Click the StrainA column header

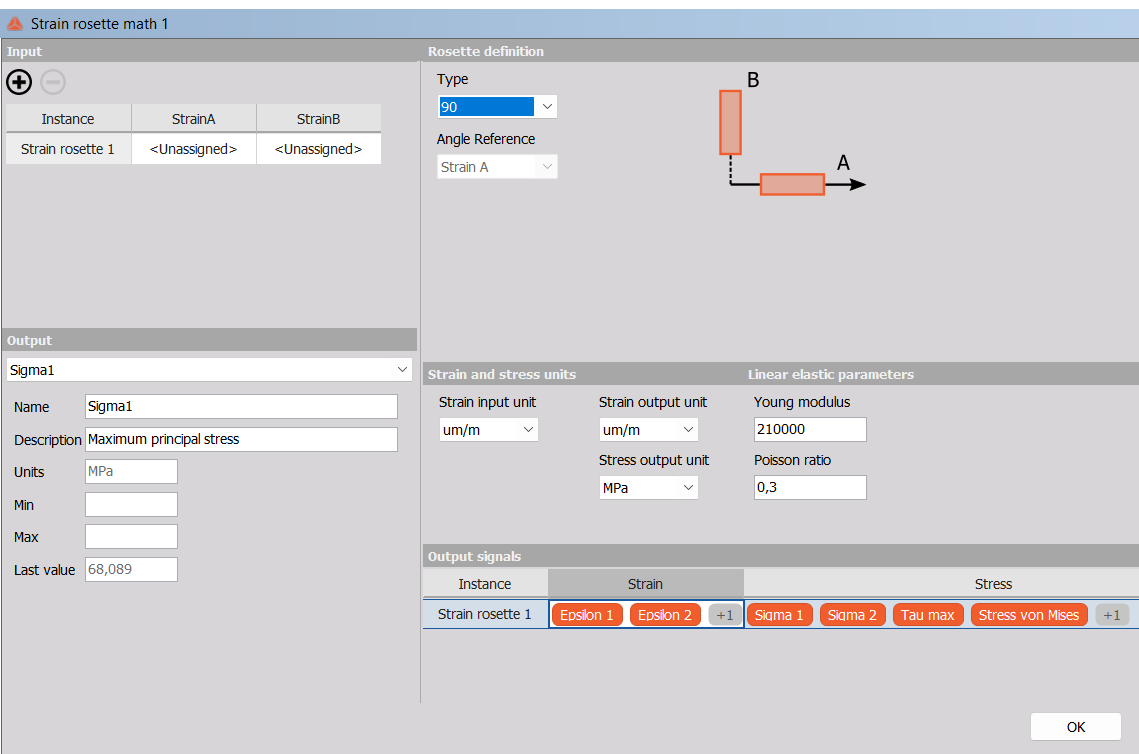coord(193,119)
